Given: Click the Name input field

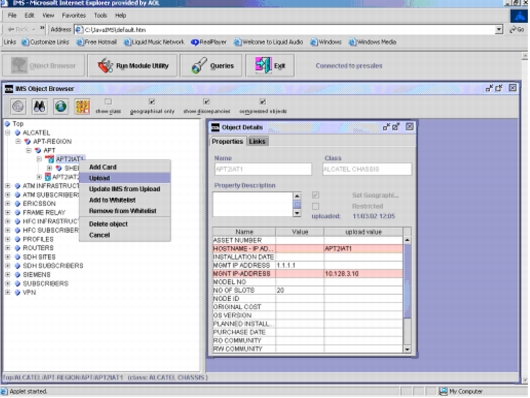Looking at the screenshot, I should click(263, 169).
